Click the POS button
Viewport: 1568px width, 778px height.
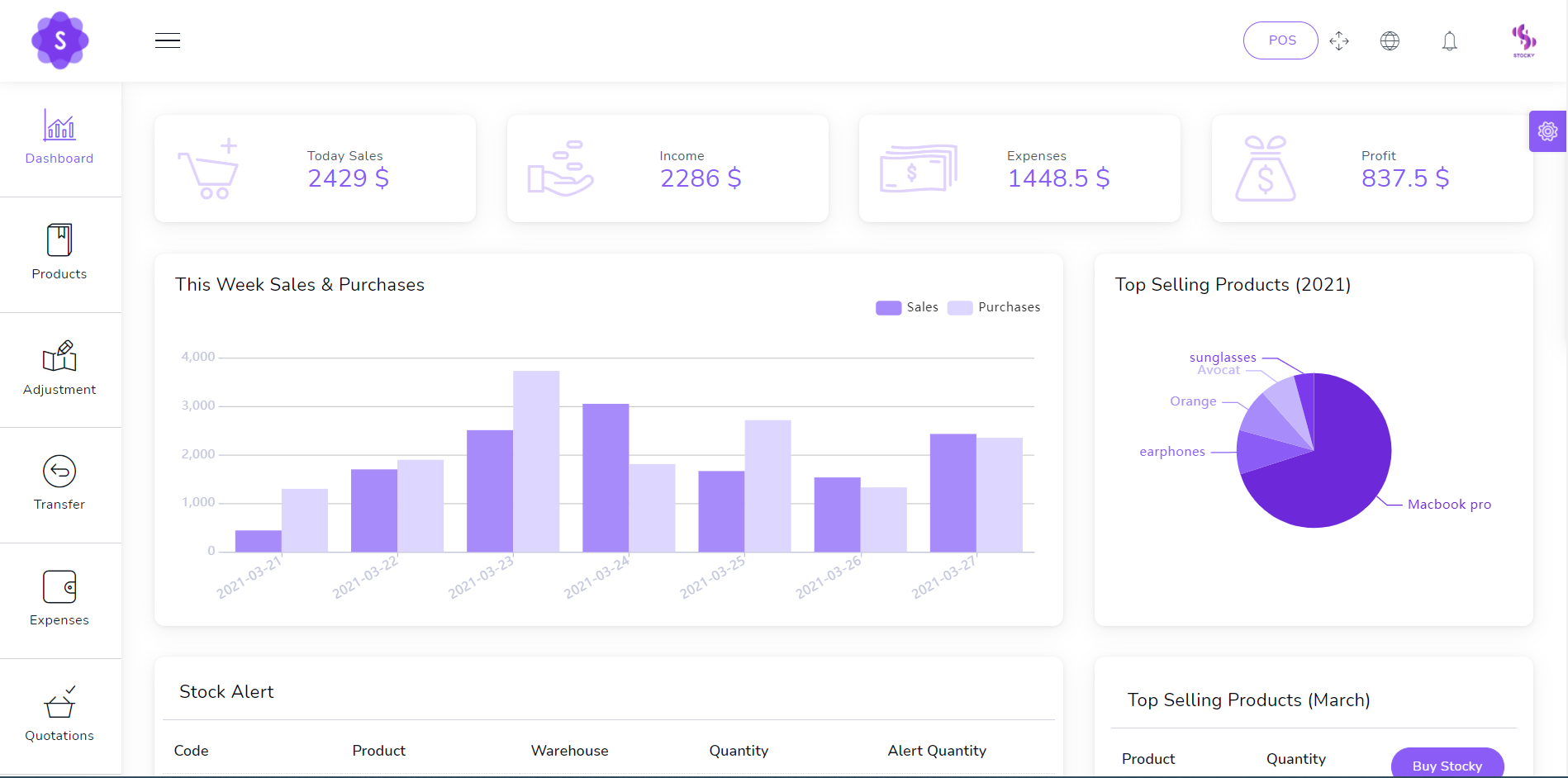[1281, 40]
